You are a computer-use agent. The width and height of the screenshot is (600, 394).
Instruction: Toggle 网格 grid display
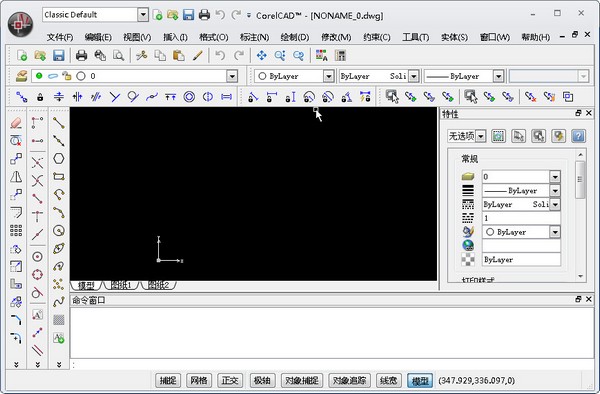(199, 381)
